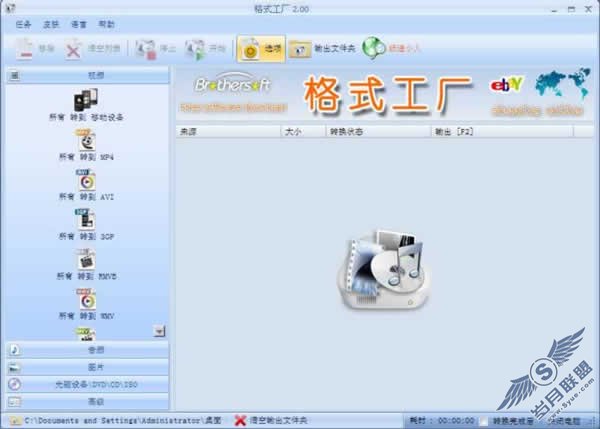Screen dimensions: 600x429
Task: Open the 任务 menu
Action: click(23, 24)
